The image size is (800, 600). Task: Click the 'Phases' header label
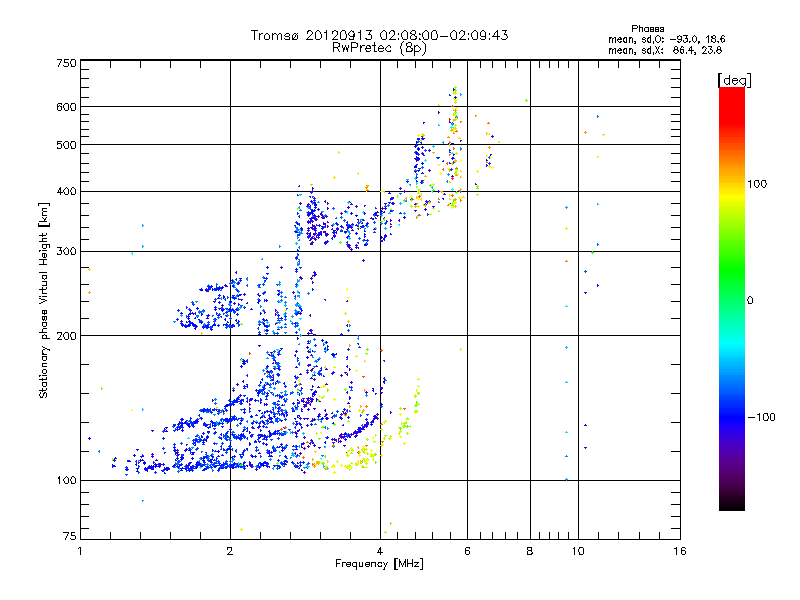(647, 29)
